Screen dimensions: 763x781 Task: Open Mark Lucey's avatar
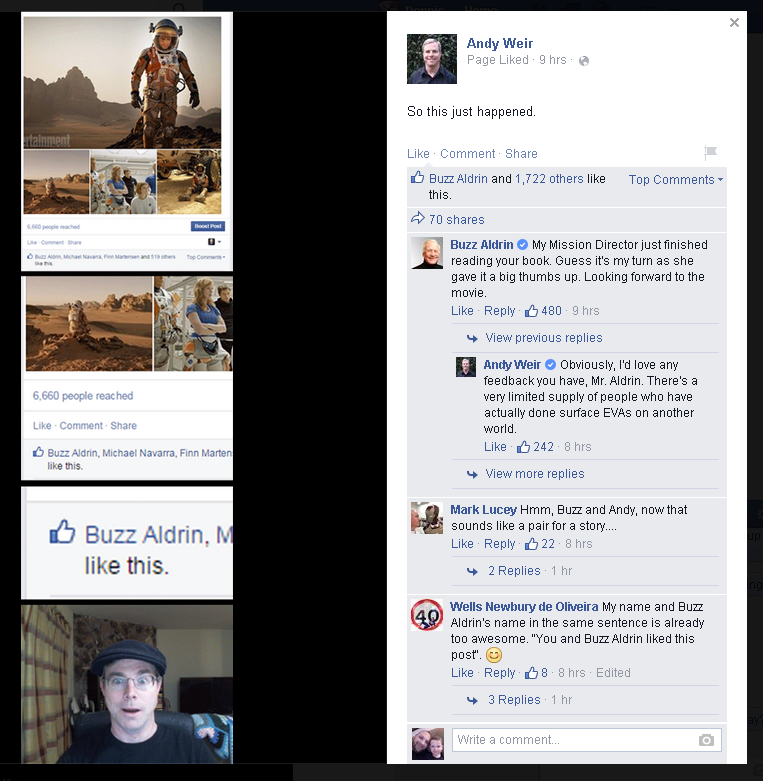[427, 518]
